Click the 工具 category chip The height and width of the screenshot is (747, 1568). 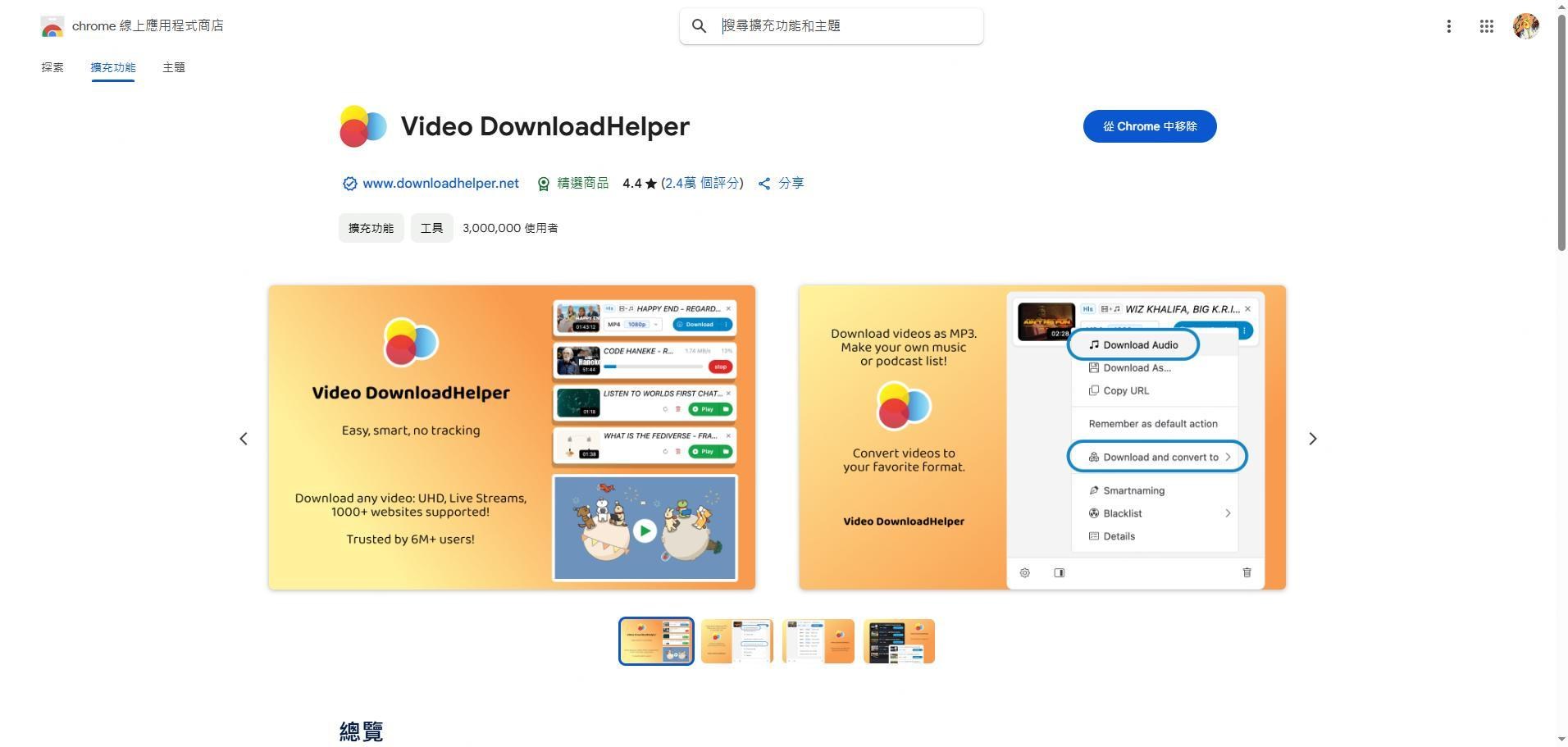(x=431, y=228)
